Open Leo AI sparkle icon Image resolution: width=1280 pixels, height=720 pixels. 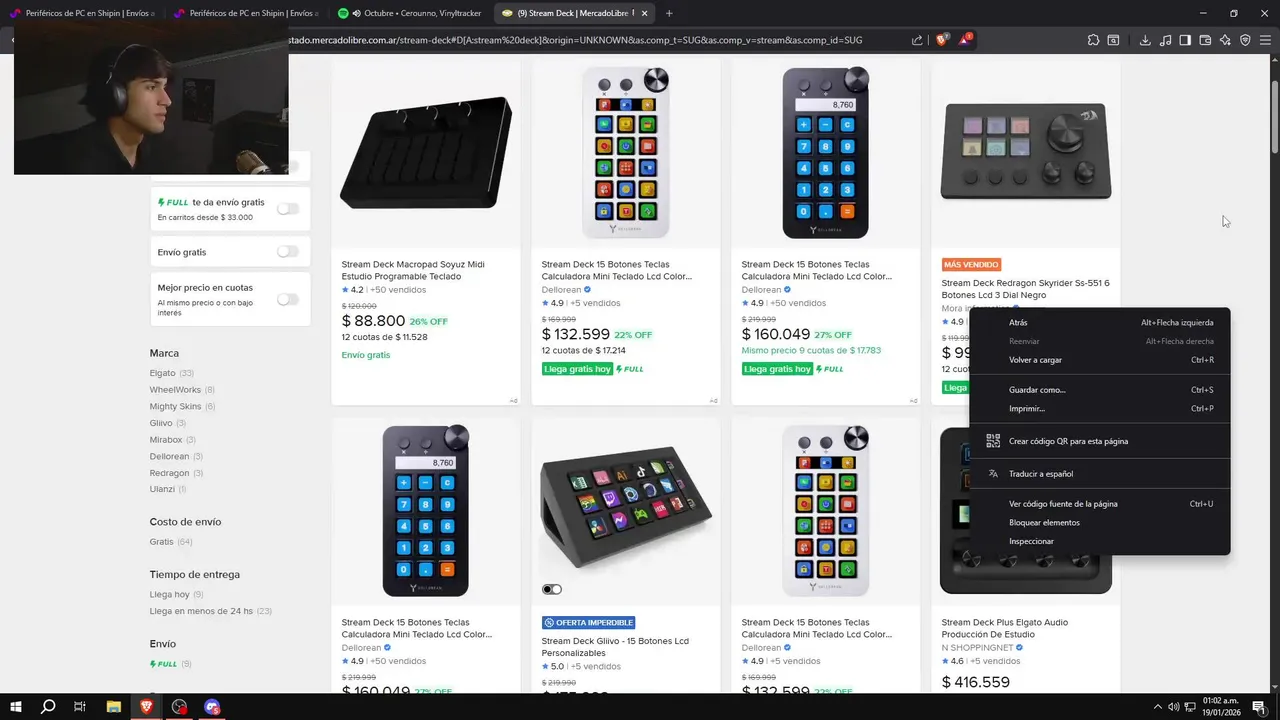(x=1225, y=40)
